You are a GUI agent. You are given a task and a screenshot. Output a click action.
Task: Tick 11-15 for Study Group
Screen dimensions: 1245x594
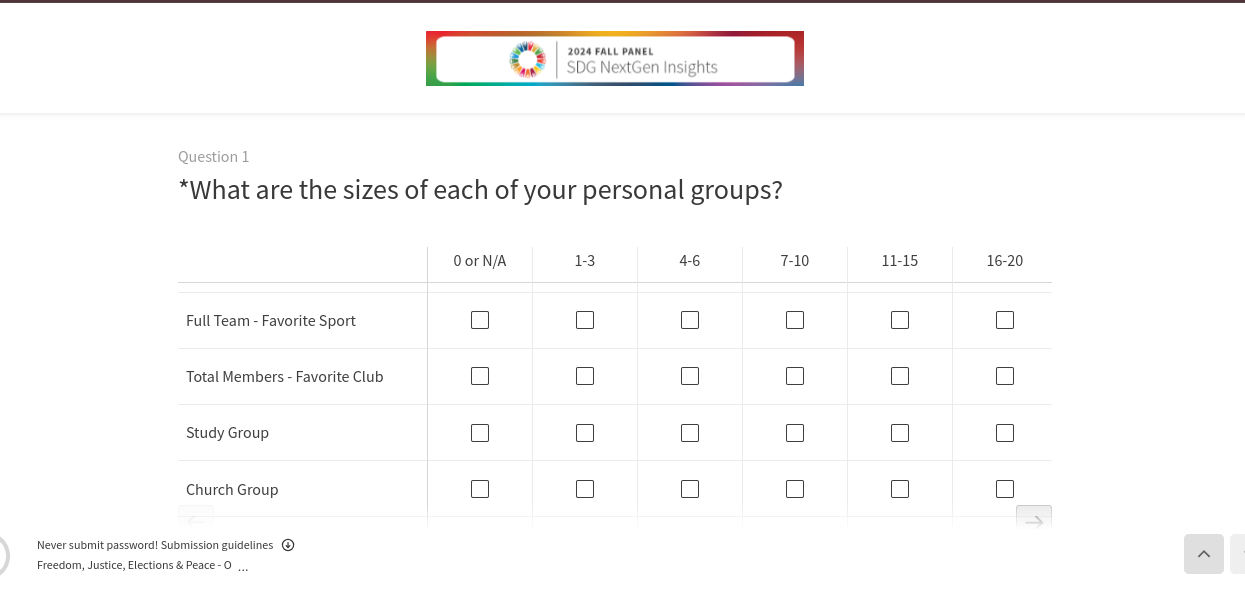tap(900, 433)
